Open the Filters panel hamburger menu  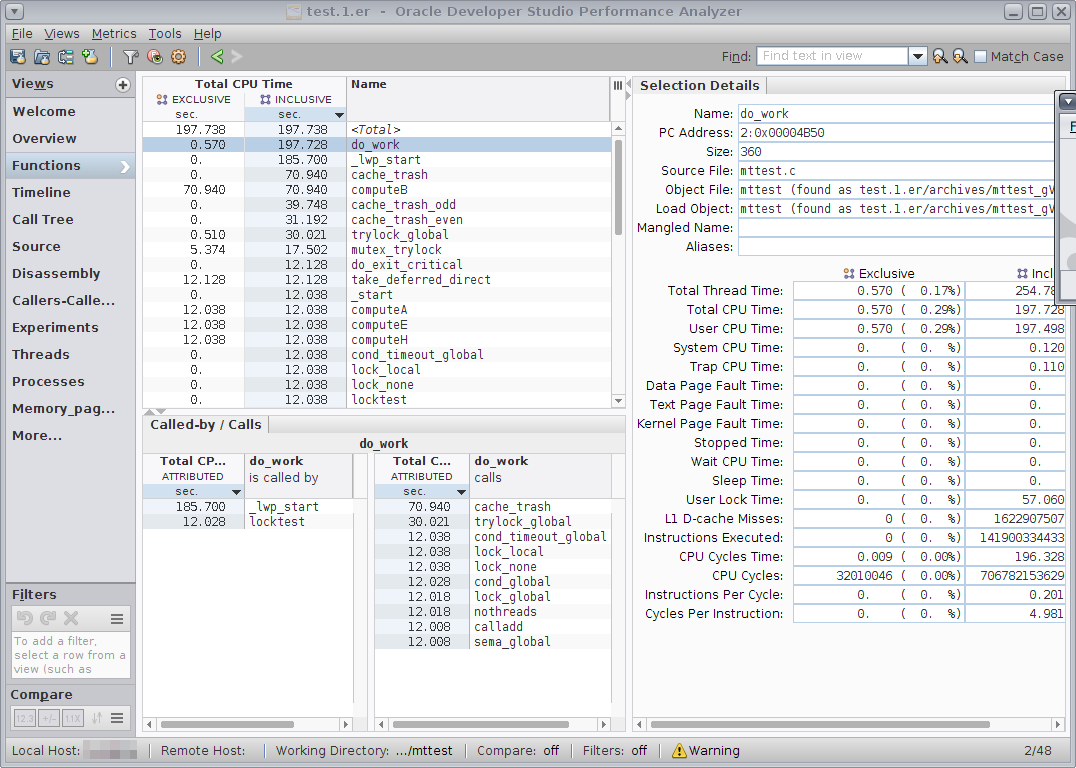117,619
